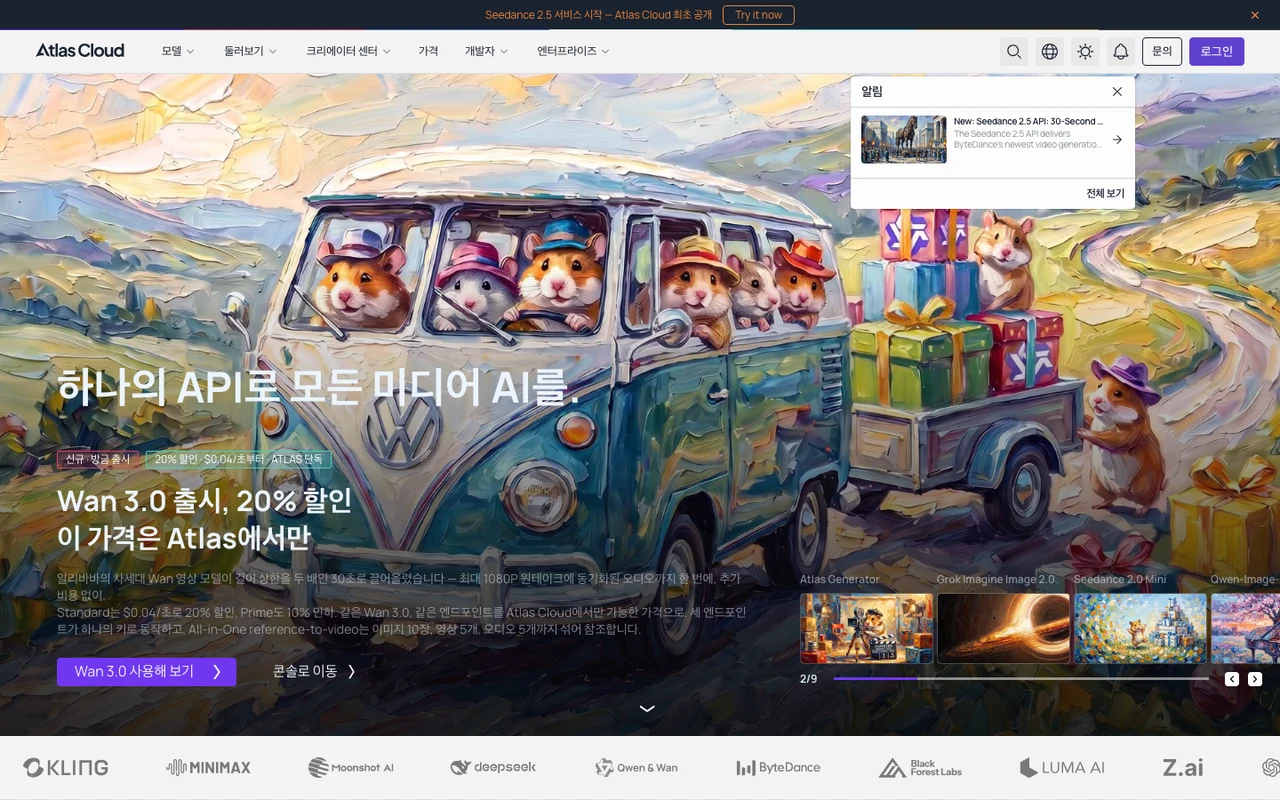The image size is (1280, 800).
Task: Select the Seedance 2.0 Mini thumbnail
Action: [1140, 629]
